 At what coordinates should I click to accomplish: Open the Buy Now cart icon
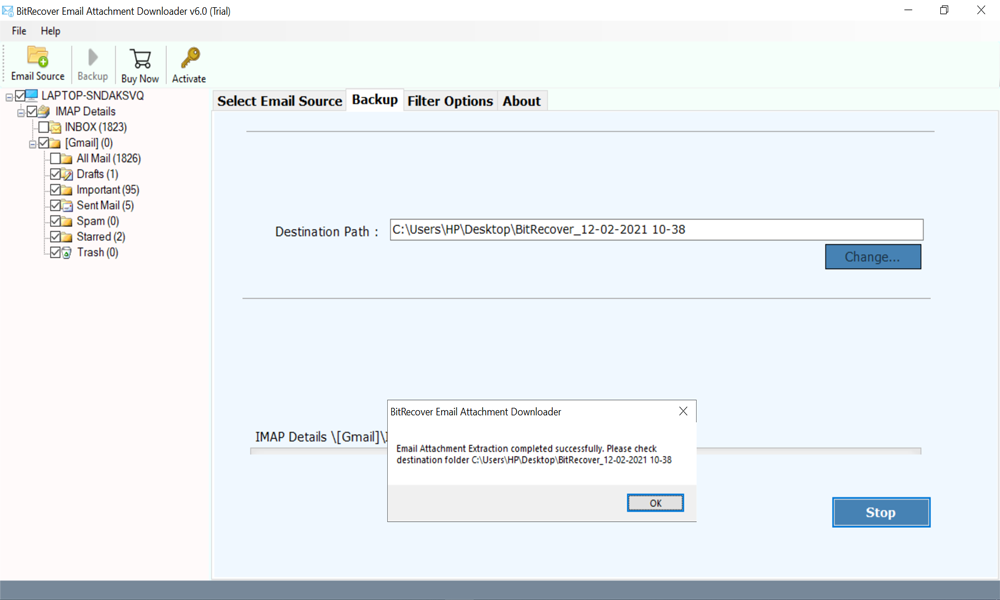coord(140,59)
